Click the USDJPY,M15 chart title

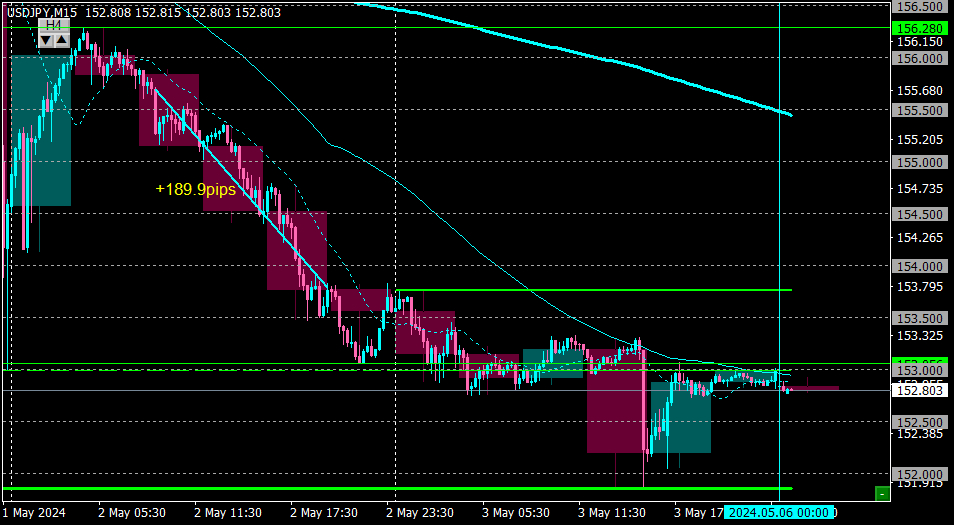click(x=42, y=12)
